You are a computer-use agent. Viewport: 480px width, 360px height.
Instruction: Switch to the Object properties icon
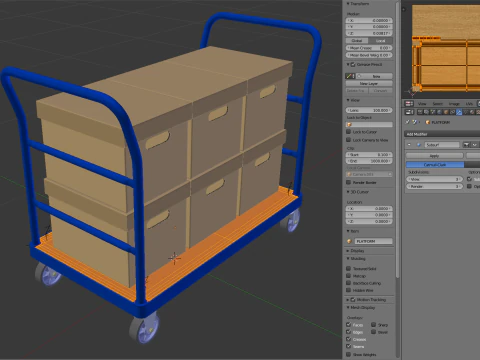coord(446,112)
